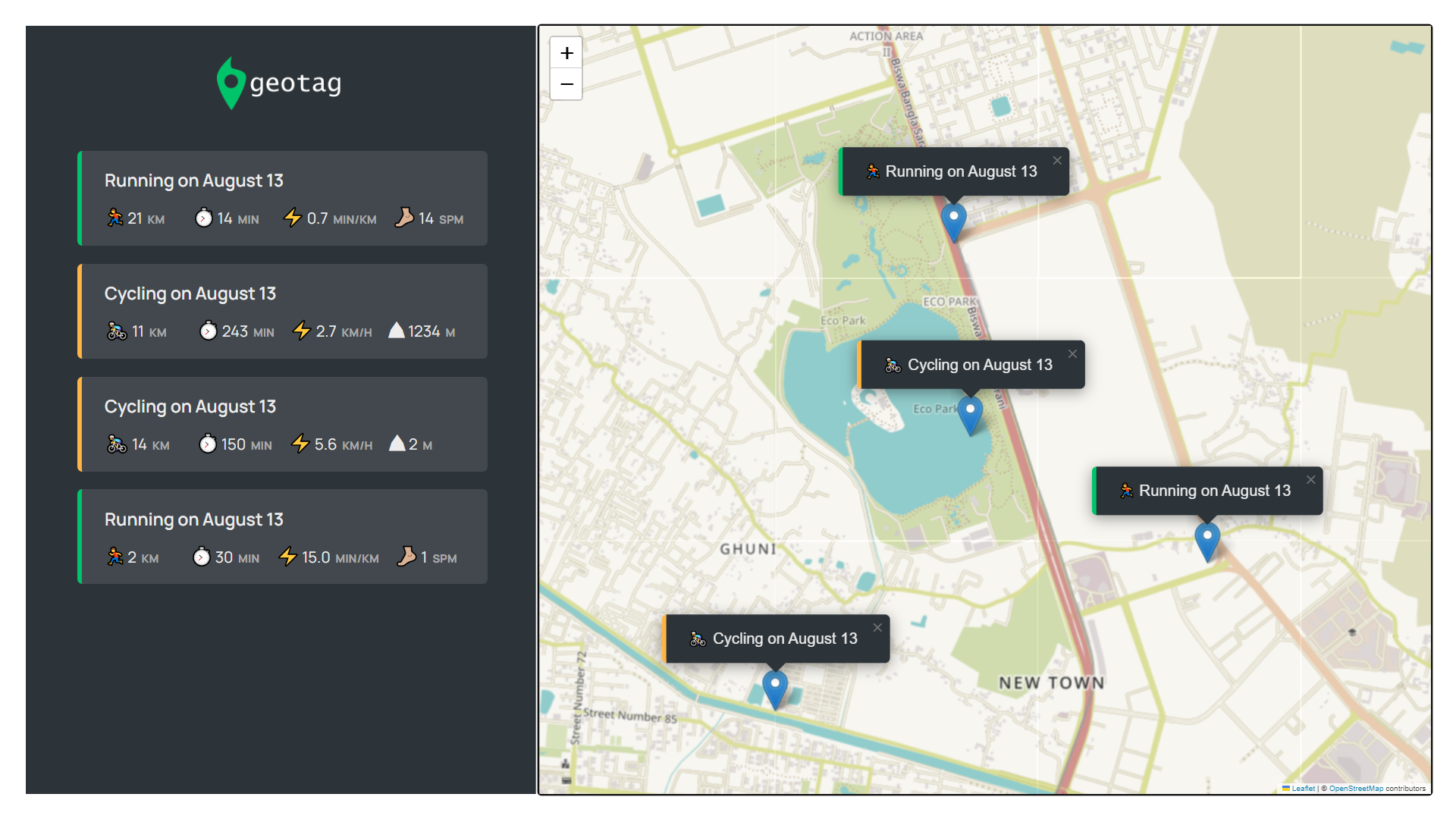Close top Running on August 13 popup
This screenshot has height=819, width=1456.
point(1057,161)
